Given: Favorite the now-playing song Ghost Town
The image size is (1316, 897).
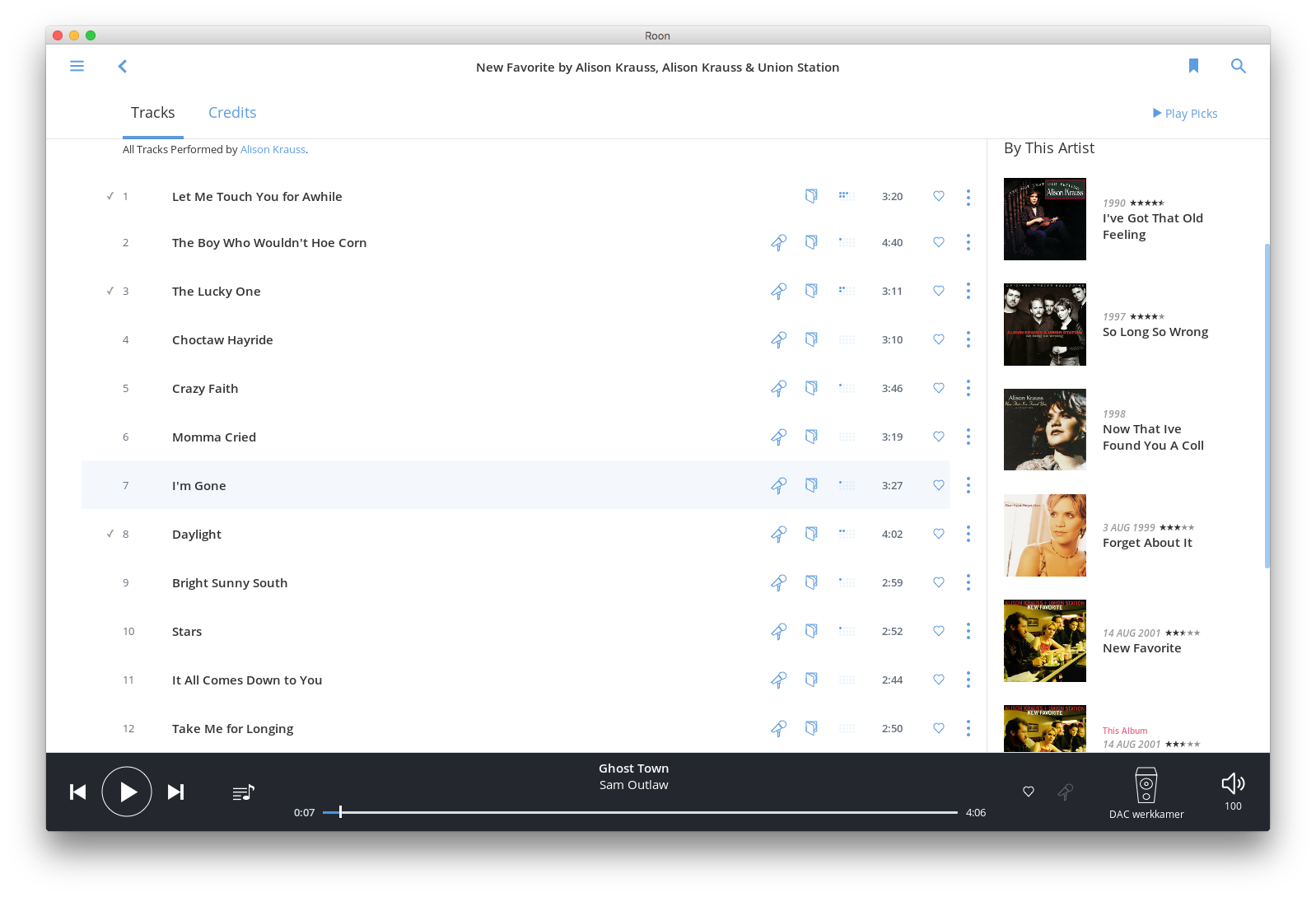Looking at the screenshot, I should [x=1029, y=792].
